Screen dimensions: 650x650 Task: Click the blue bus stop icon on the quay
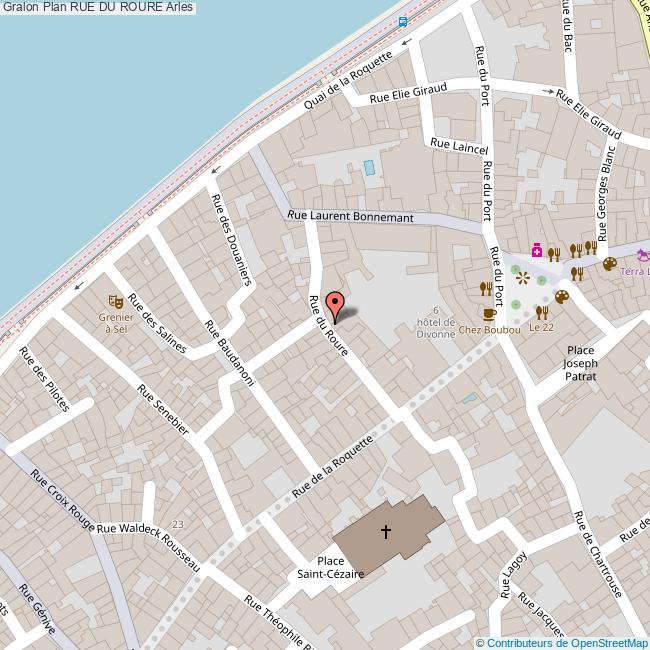403,21
